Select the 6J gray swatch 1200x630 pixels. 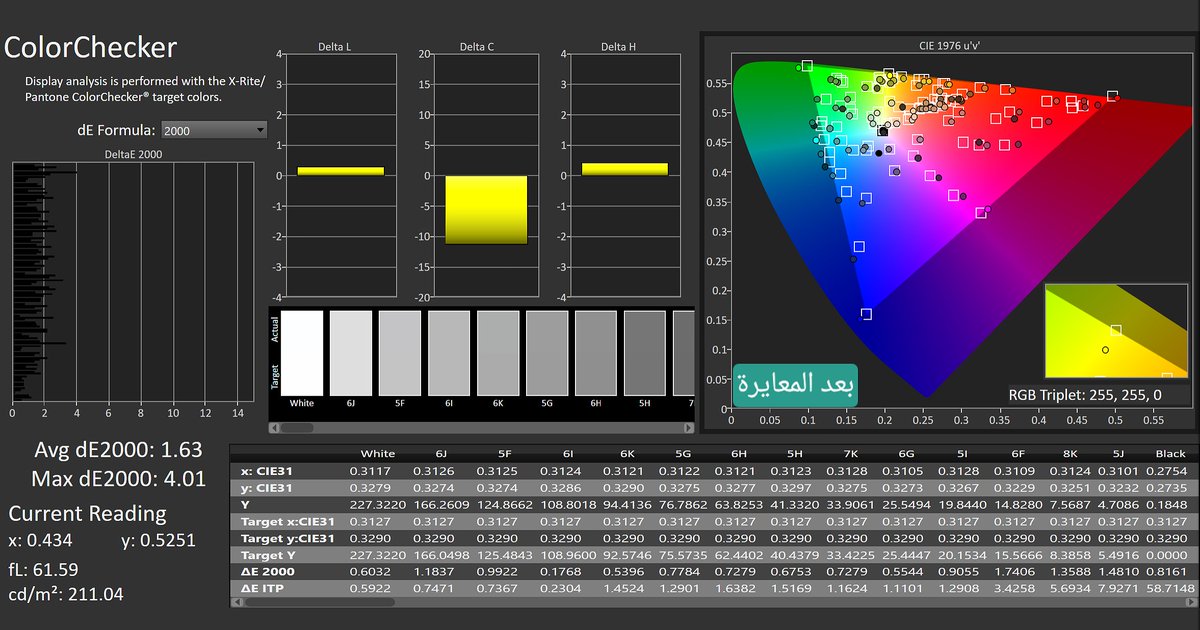click(x=351, y=353)
